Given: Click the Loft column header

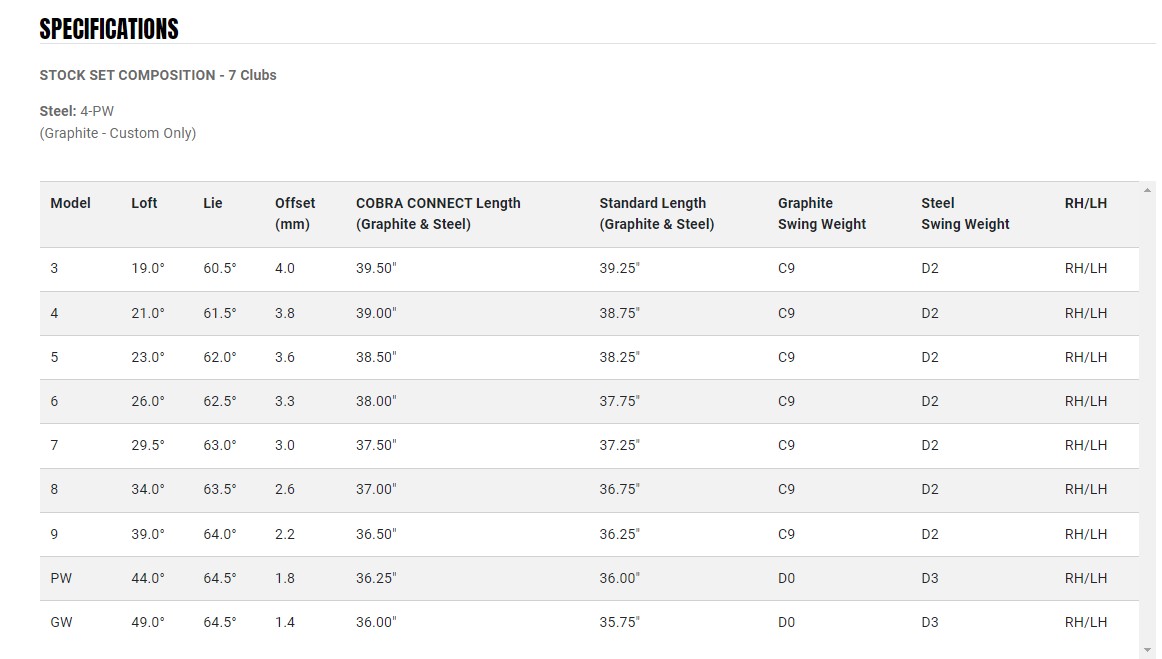Looking at the screenshot, I should (144, 203).
